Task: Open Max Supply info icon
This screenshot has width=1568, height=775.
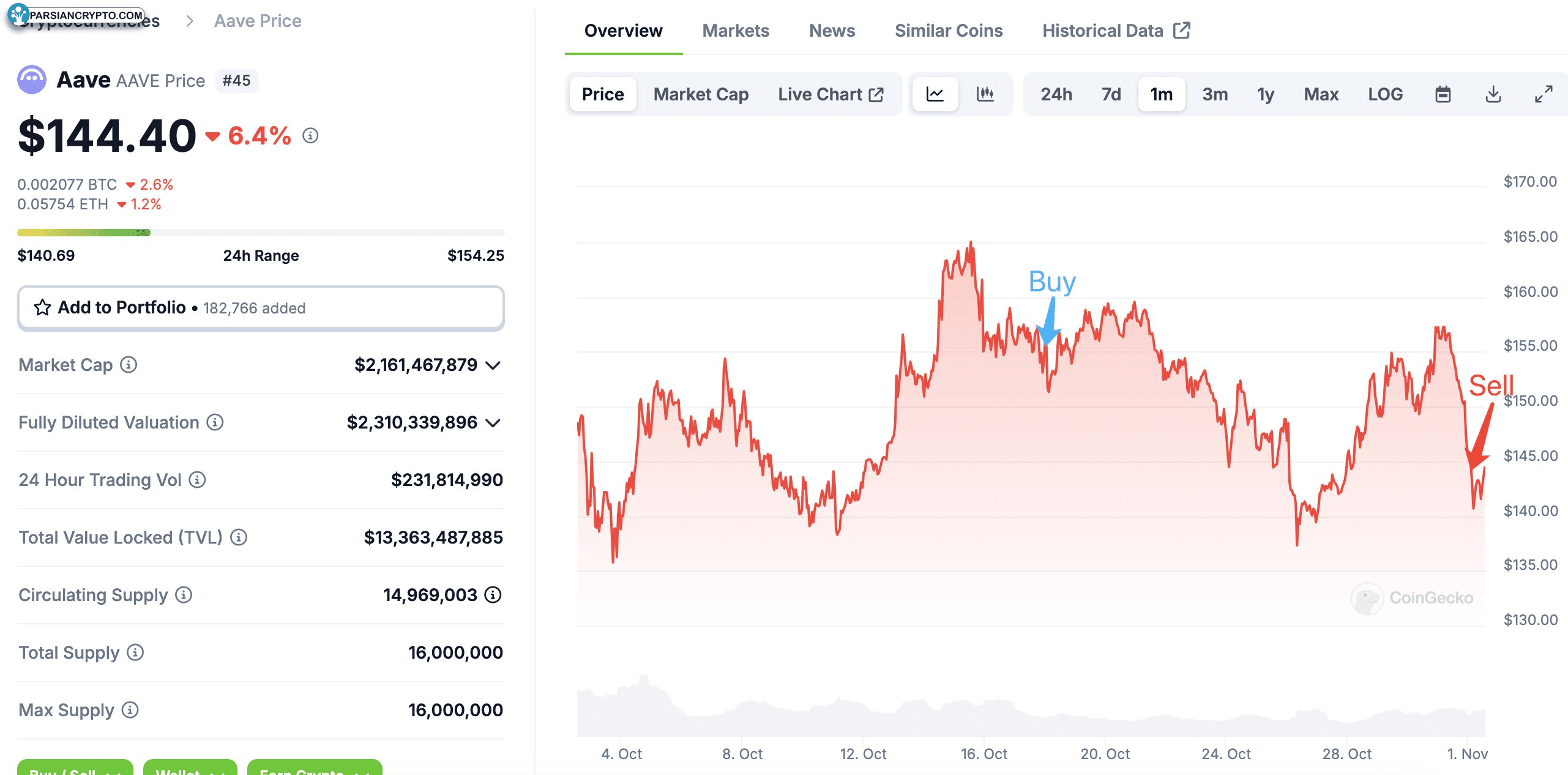Action: pos(130,710)
